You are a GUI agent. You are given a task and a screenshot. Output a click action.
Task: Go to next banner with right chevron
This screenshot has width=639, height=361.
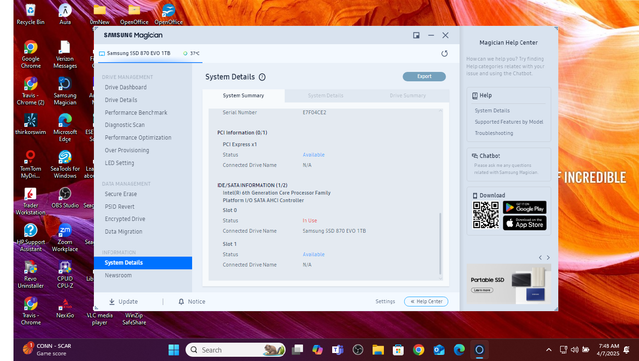tap(548, 258)
